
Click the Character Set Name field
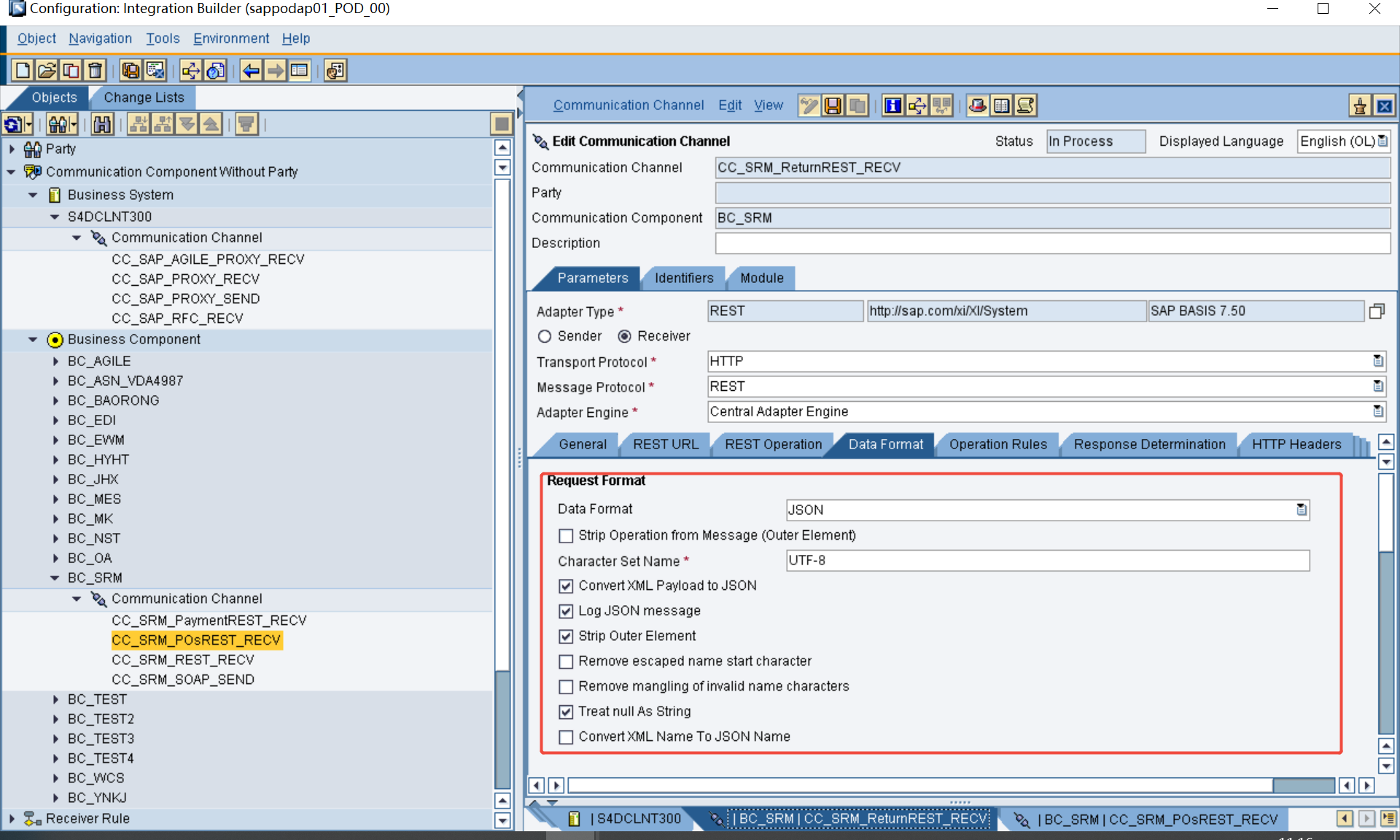tap(1048, 561)
